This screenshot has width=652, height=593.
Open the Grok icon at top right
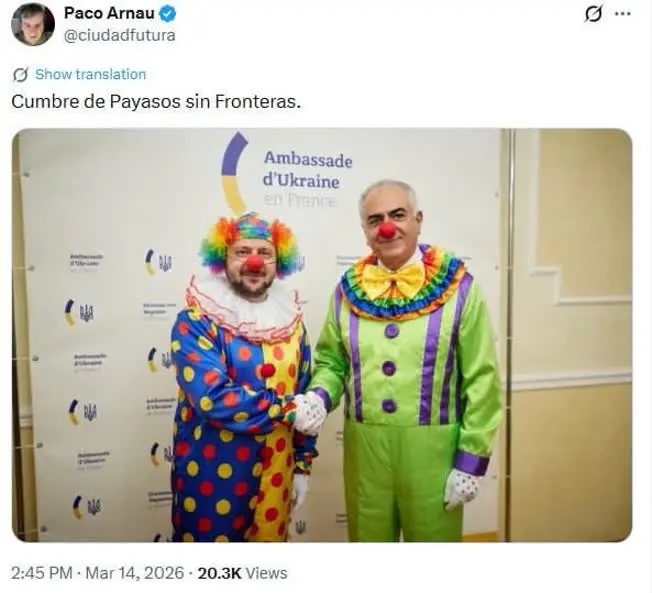pyautogui.click(x=593, y=14)
